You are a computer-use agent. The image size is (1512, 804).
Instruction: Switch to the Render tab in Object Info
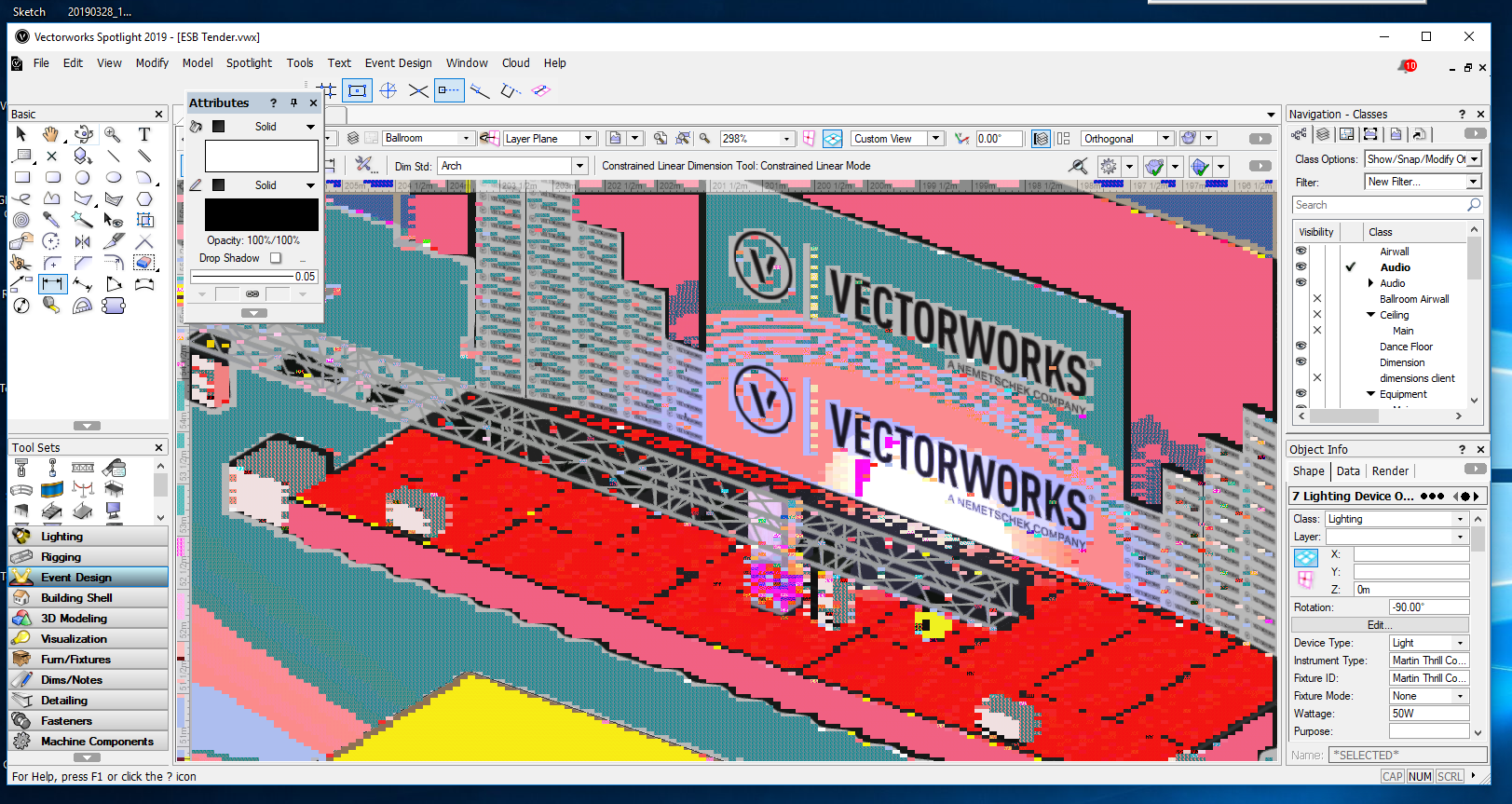[x=1390, y=471]
